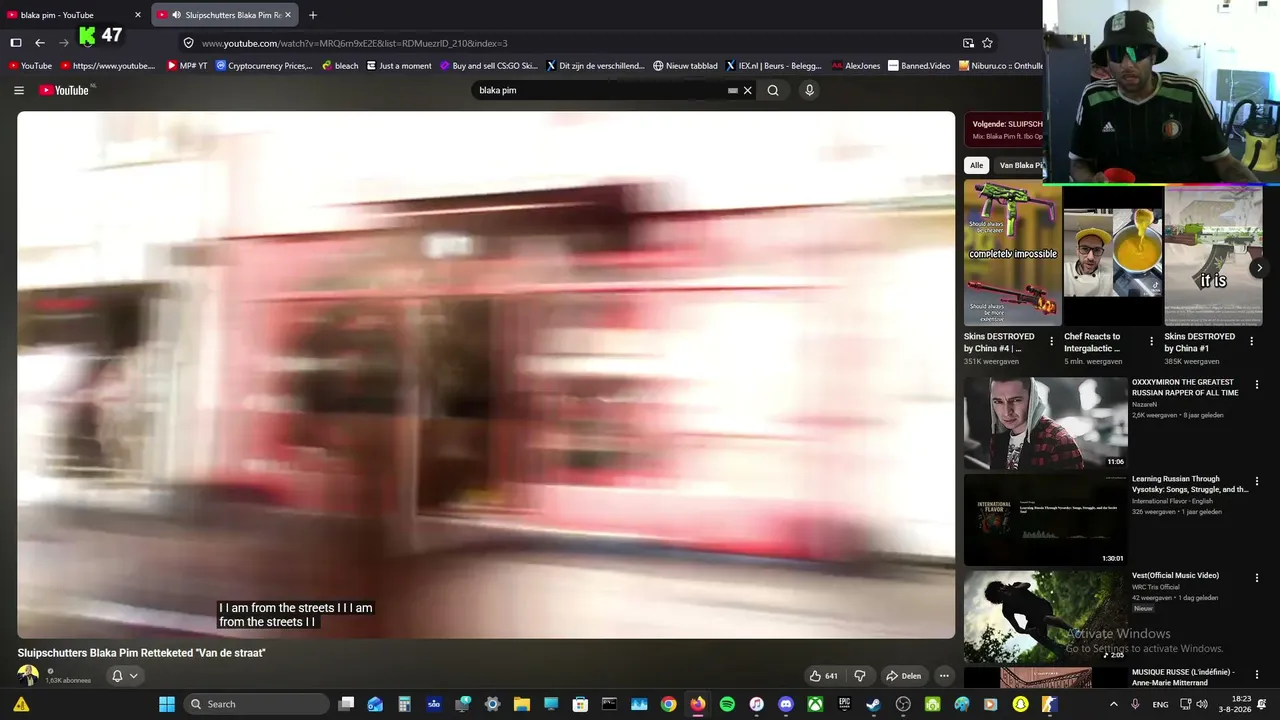Open options for Learning Russian video

pyautogui.click(x=1257, y=482)
